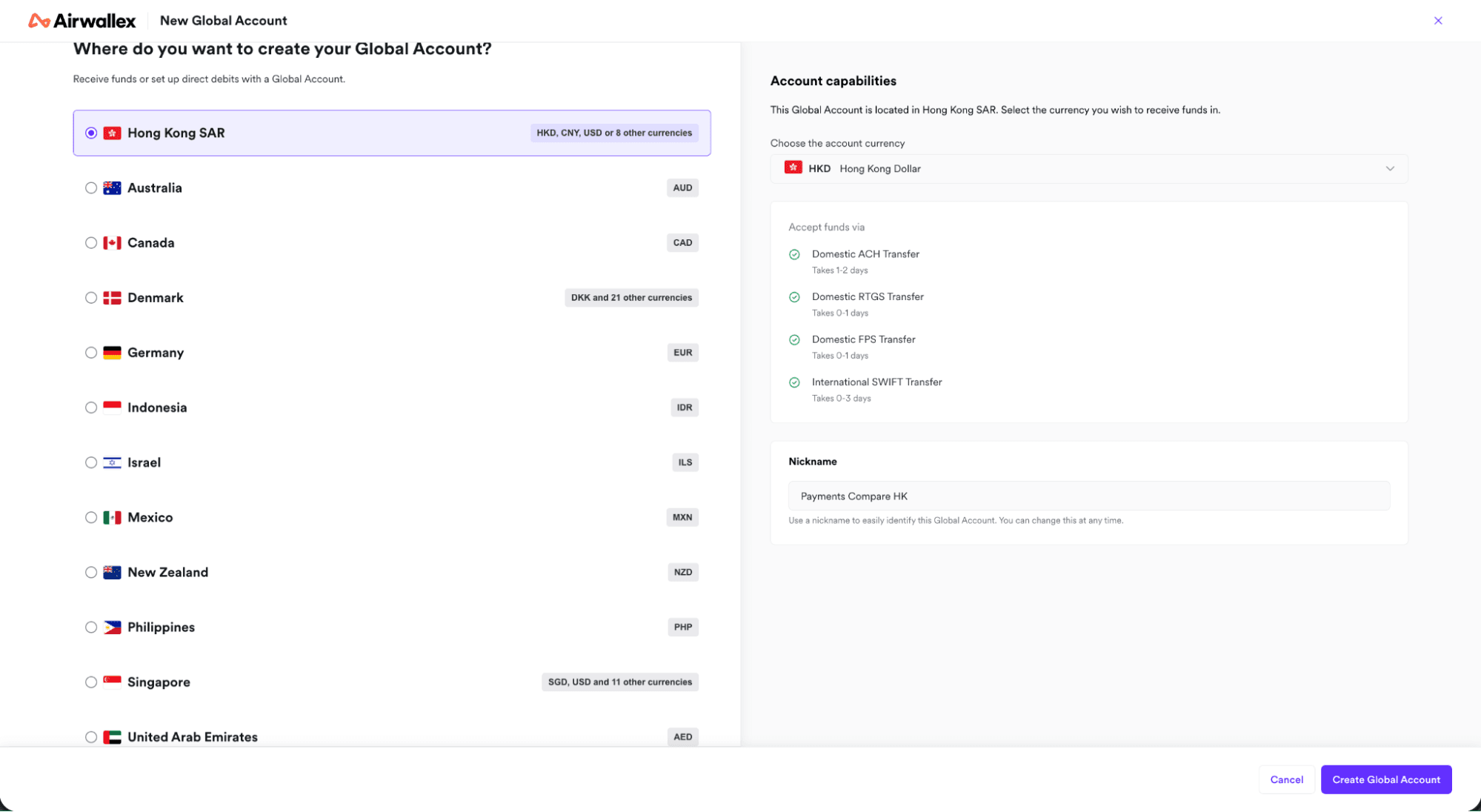The image size is (1481, 812).
Task: Click the Domestic FPS Transfer label
Action: pos(863,339)
